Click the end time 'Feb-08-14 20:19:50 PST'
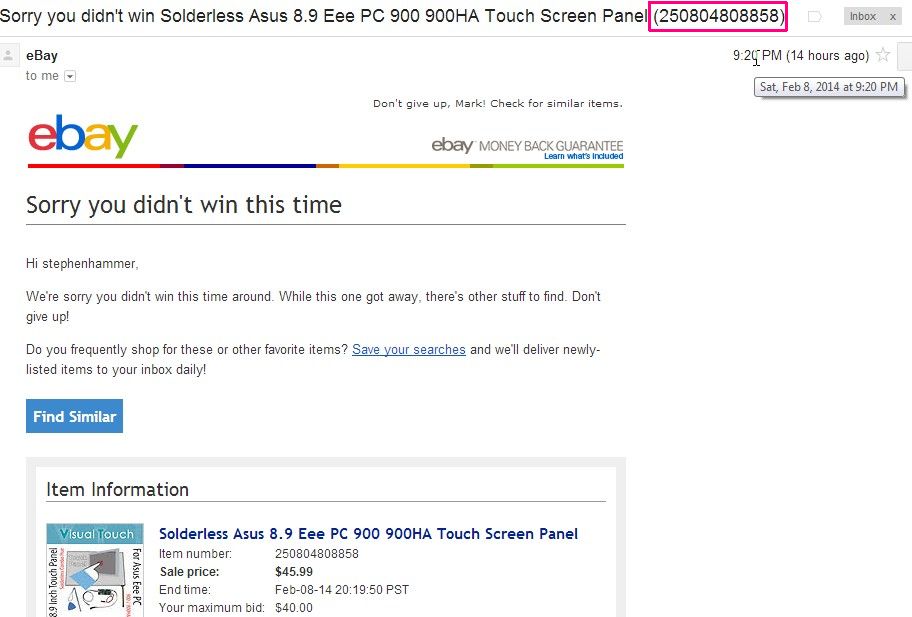The image size is (912, 617). pos(342,590)
